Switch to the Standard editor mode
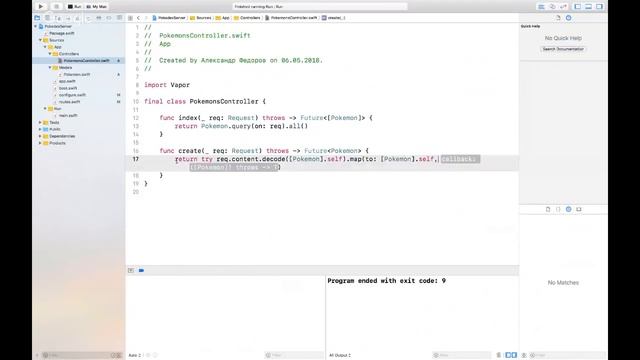Screen dimensions: 640x360 point(541,7)
